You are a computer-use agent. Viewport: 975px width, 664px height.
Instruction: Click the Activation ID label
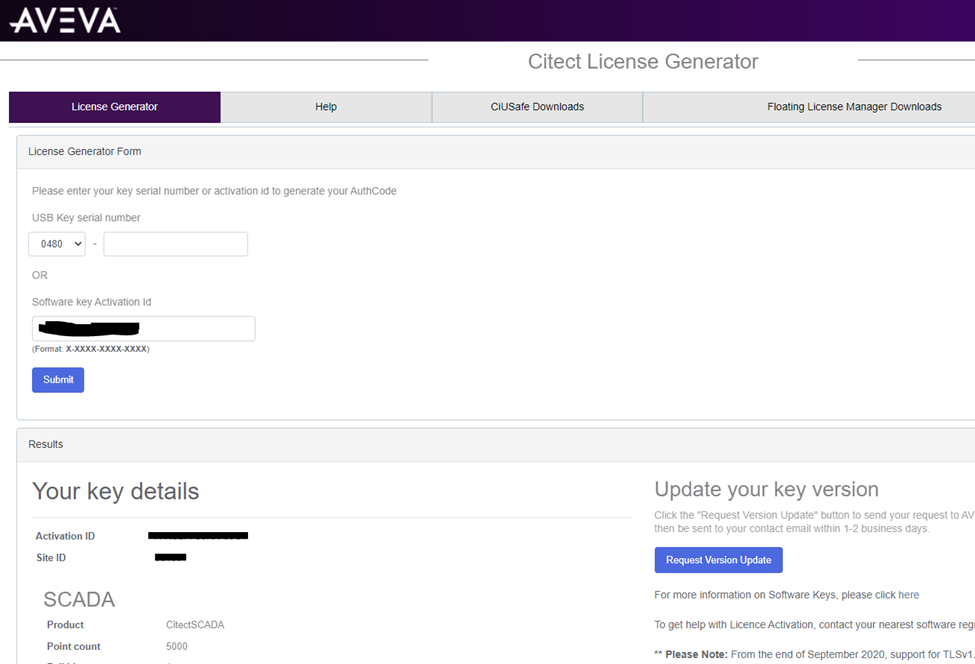[65, 536]
